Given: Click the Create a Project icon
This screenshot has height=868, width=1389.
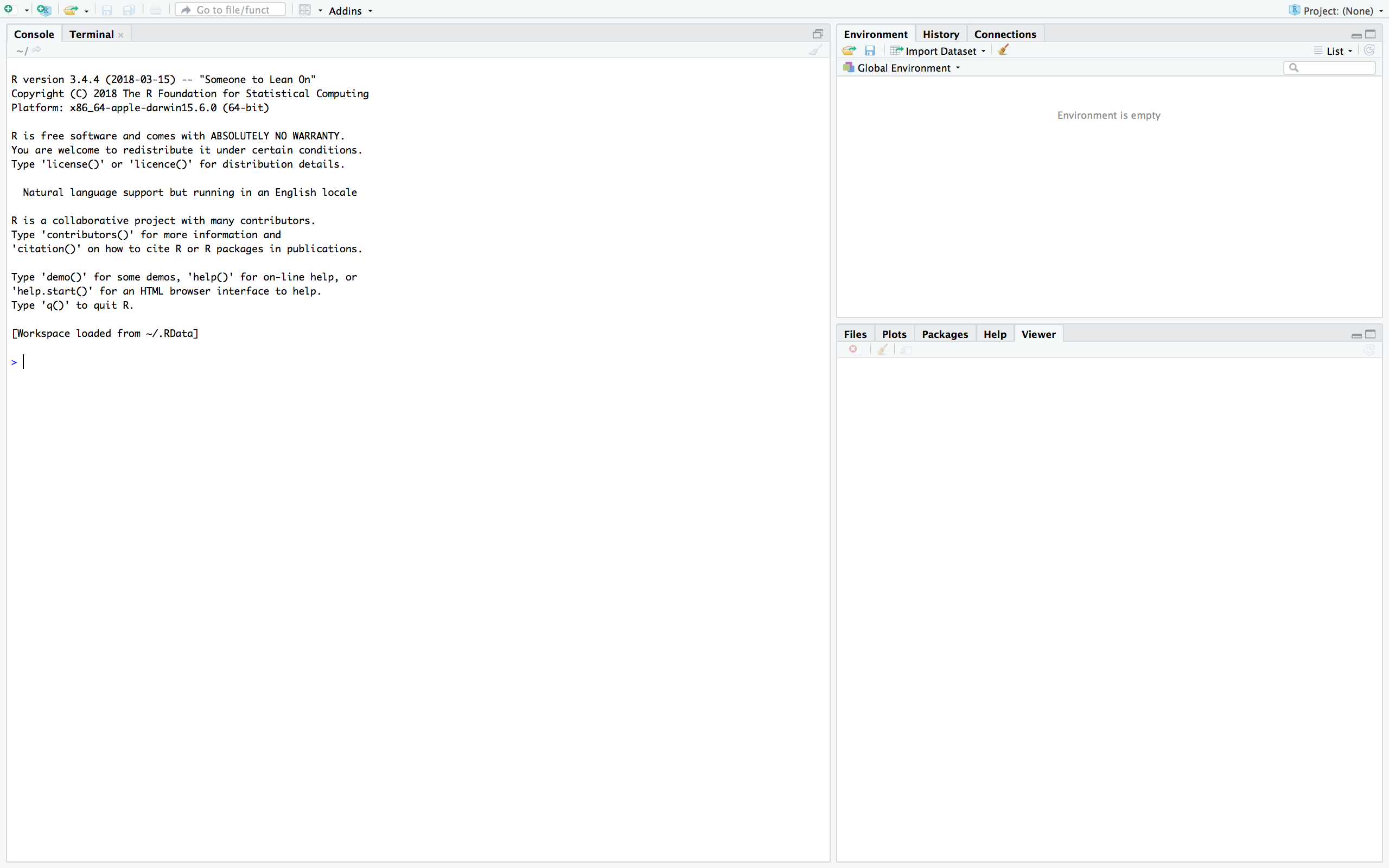Looking at the screenshot, I should (43, 10).
